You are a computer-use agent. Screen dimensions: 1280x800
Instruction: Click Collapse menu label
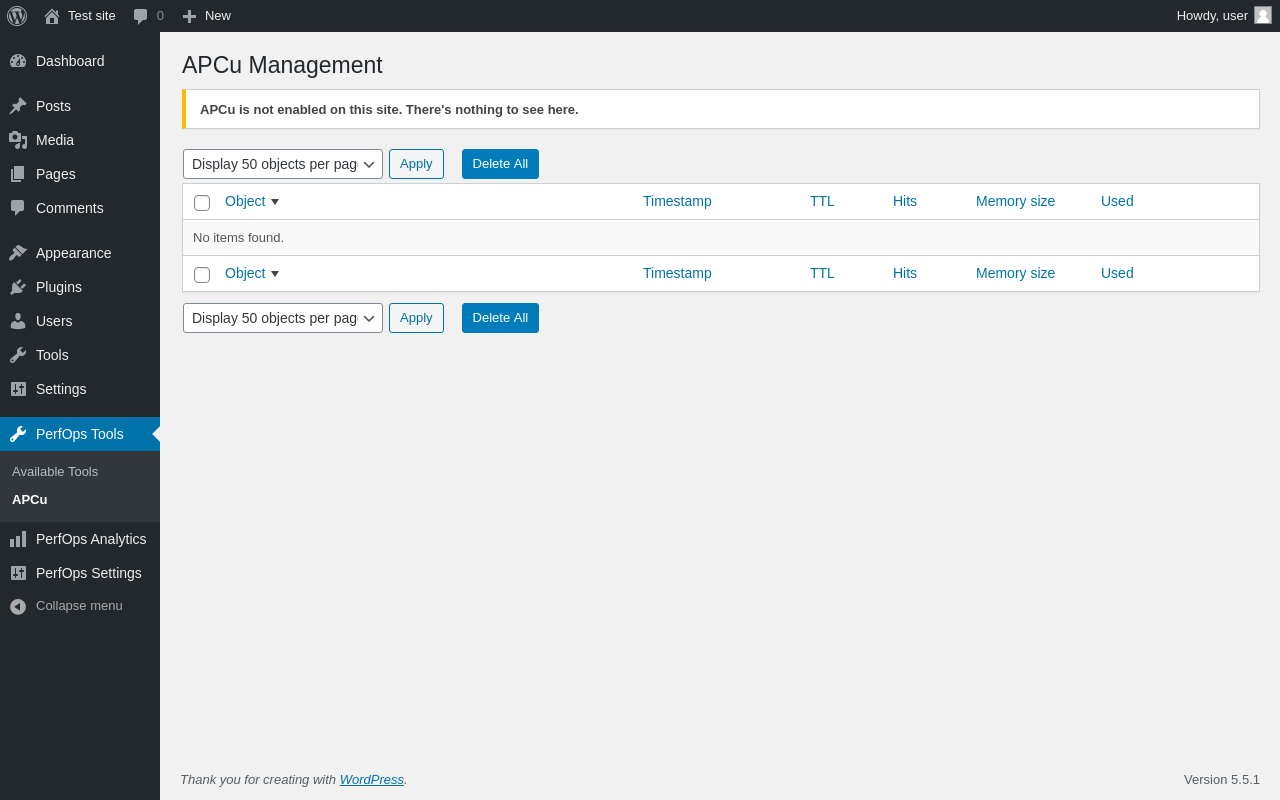point(79,606)
